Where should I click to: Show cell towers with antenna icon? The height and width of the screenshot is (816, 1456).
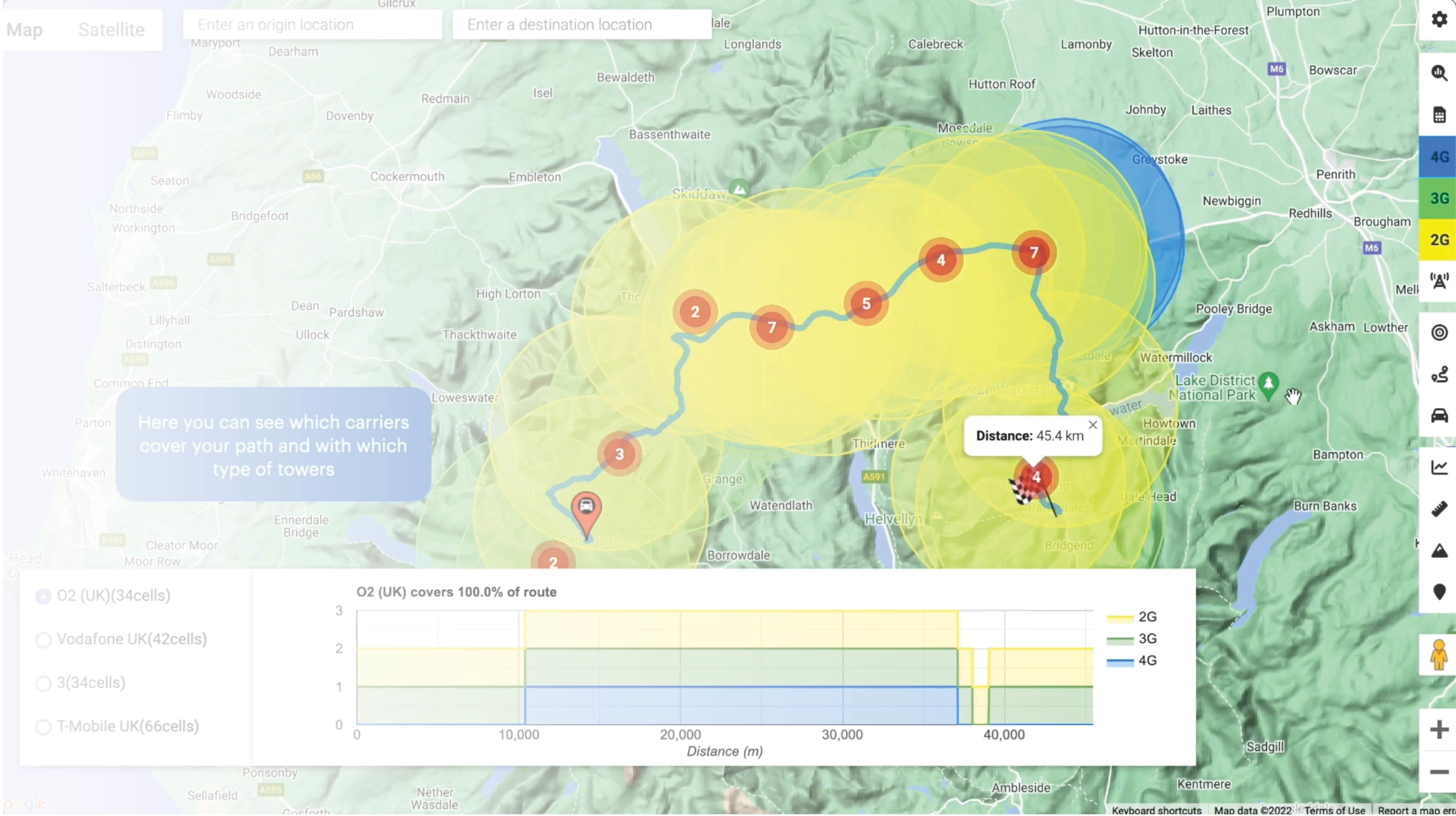(1439, 281)
